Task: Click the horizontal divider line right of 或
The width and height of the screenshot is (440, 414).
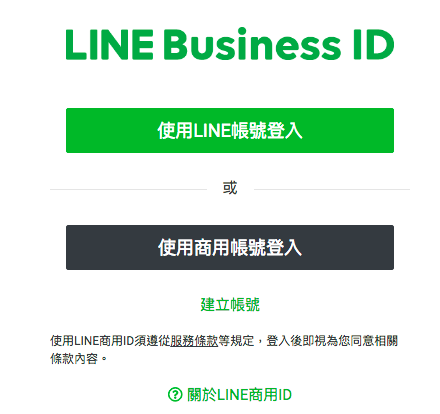Action: 332,189
